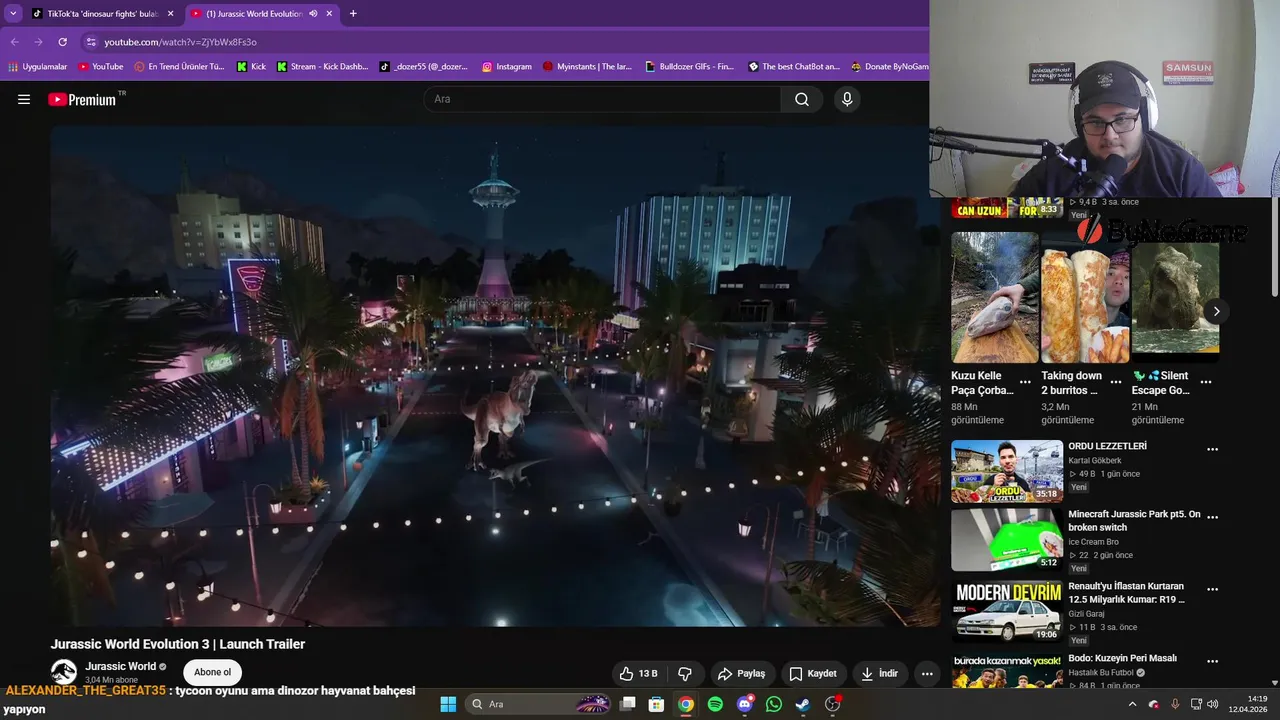Click the Jurassic World video player
This screenshot has width=1280, height=720.
495,376
